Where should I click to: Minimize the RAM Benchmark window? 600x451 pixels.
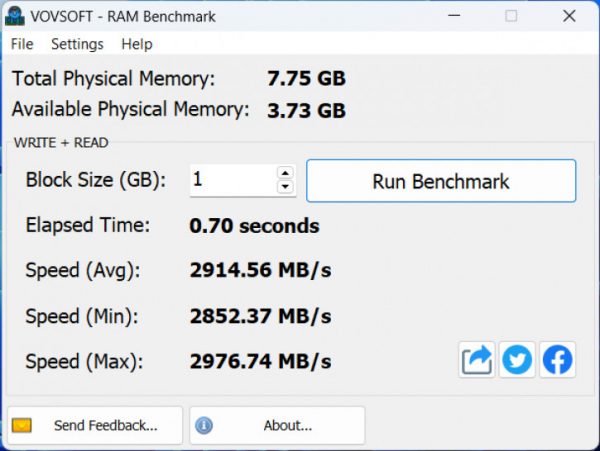tap(456, 17)
